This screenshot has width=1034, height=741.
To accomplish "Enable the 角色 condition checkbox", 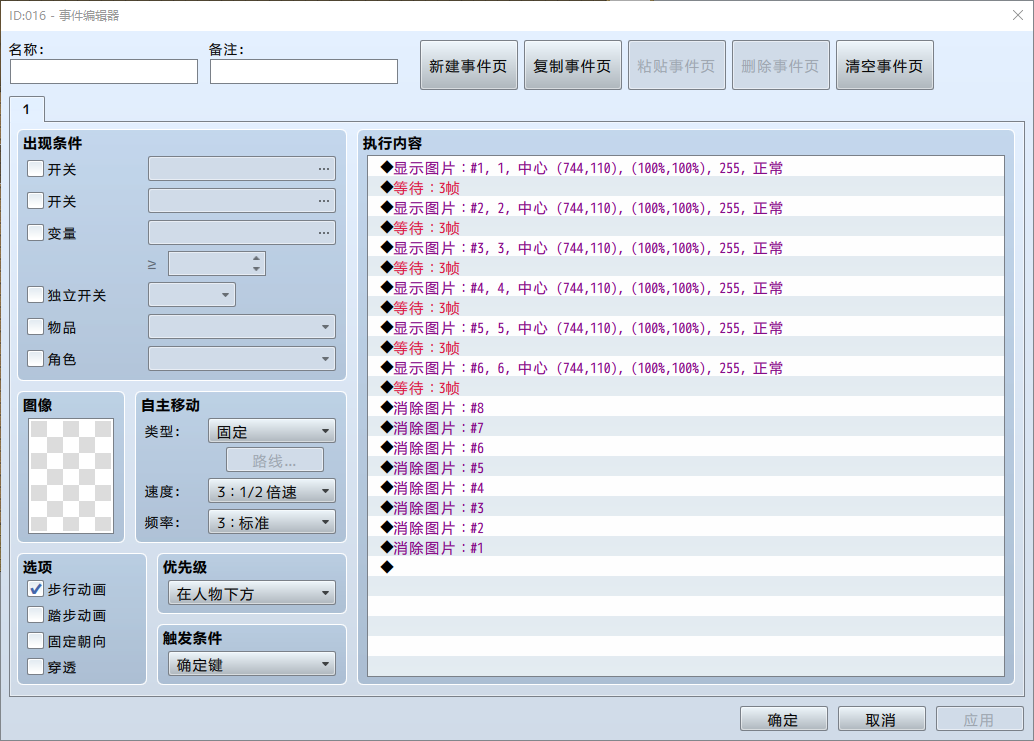I will [36, 358].
